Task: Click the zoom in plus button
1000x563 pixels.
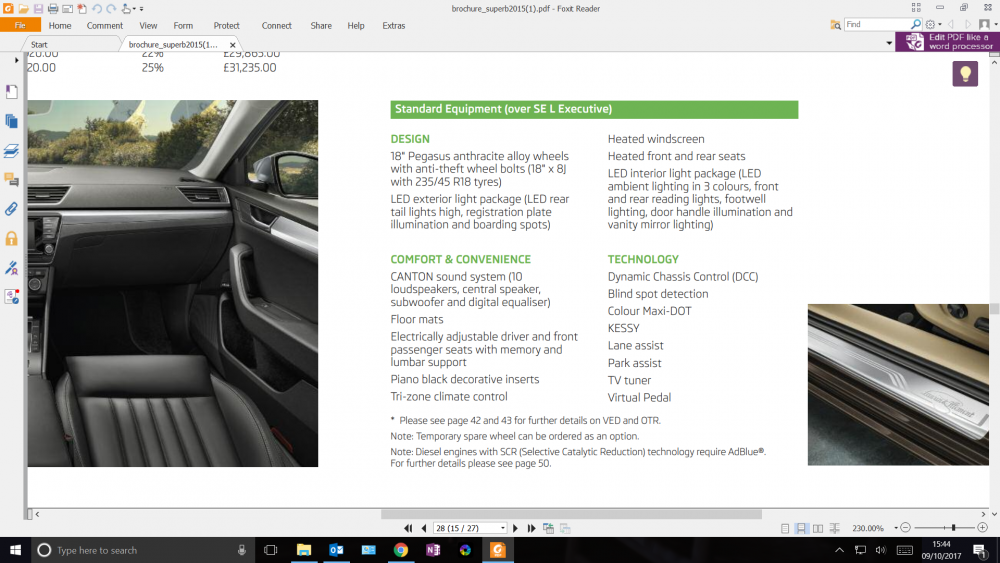Action: [983, 527]
